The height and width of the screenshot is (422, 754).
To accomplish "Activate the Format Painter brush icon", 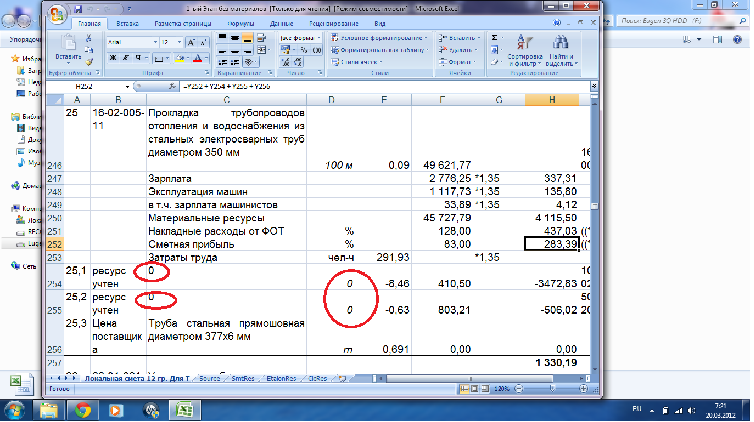I will pos(89,62).
